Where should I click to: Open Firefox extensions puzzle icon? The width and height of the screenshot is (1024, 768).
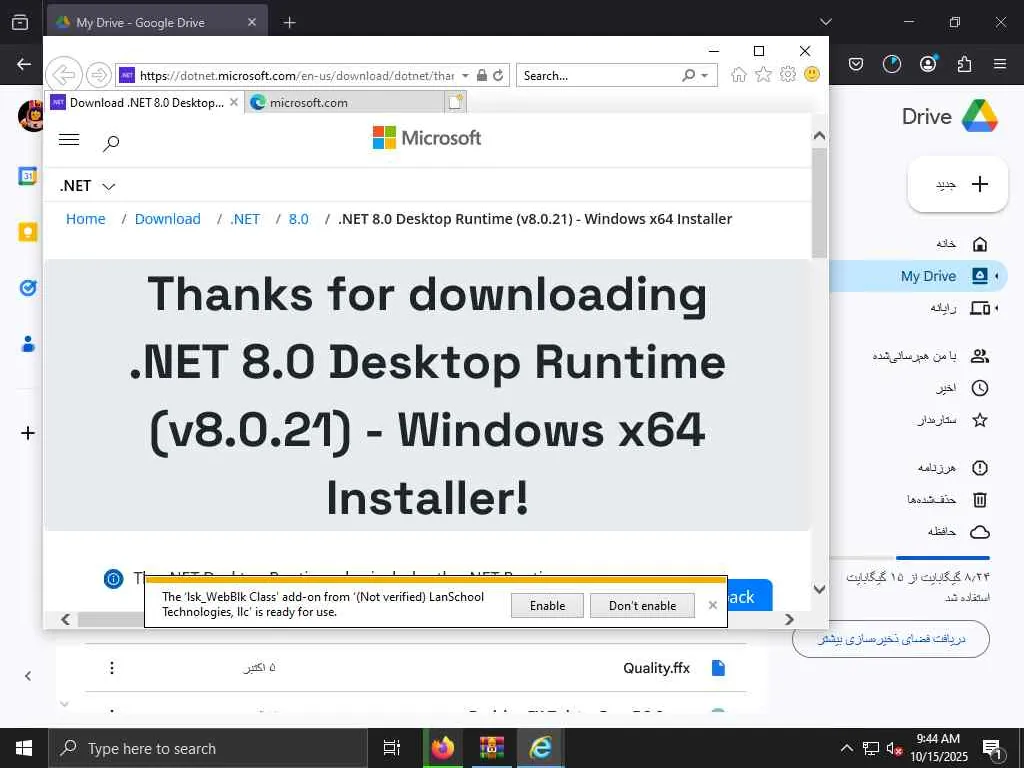tap(964, 64)
